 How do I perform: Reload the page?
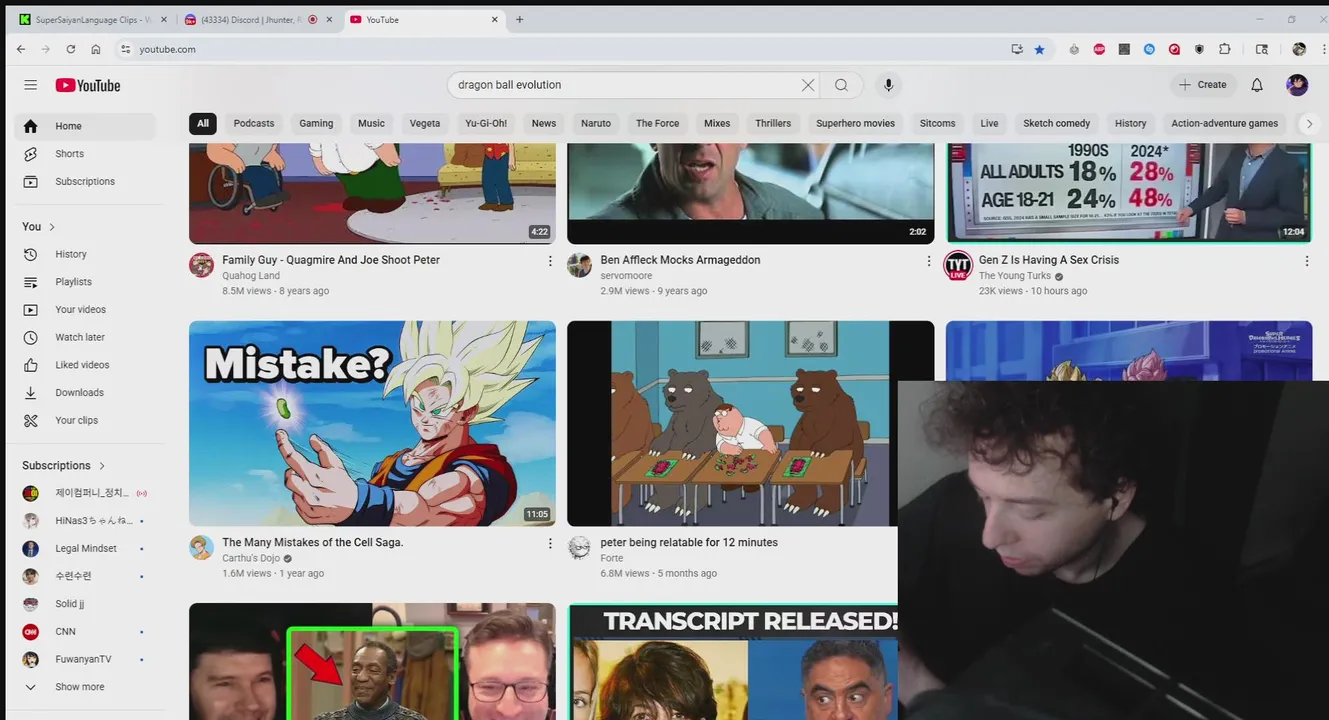tap(71, 49)
